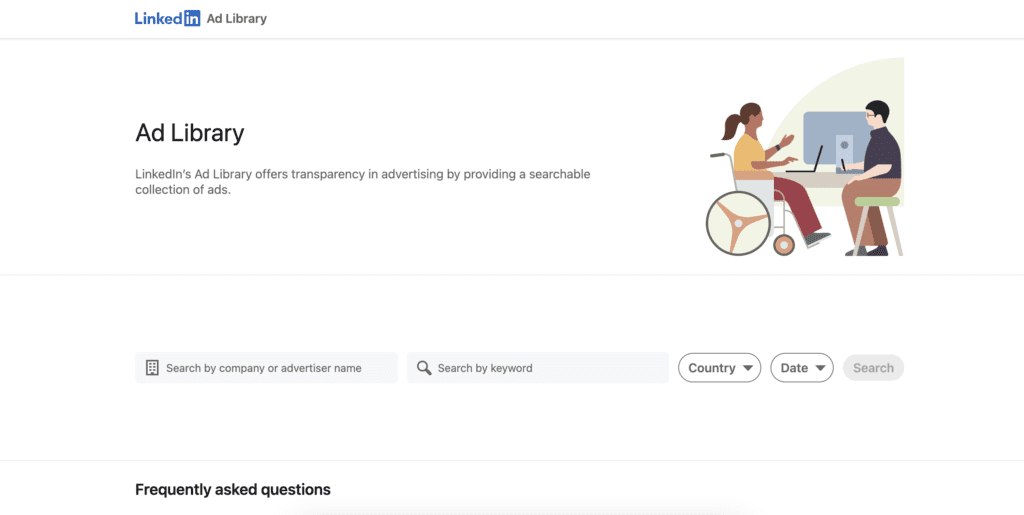Open the Ad Library header link
Screen dimensions: 1024x515
(x=236, y=19)
